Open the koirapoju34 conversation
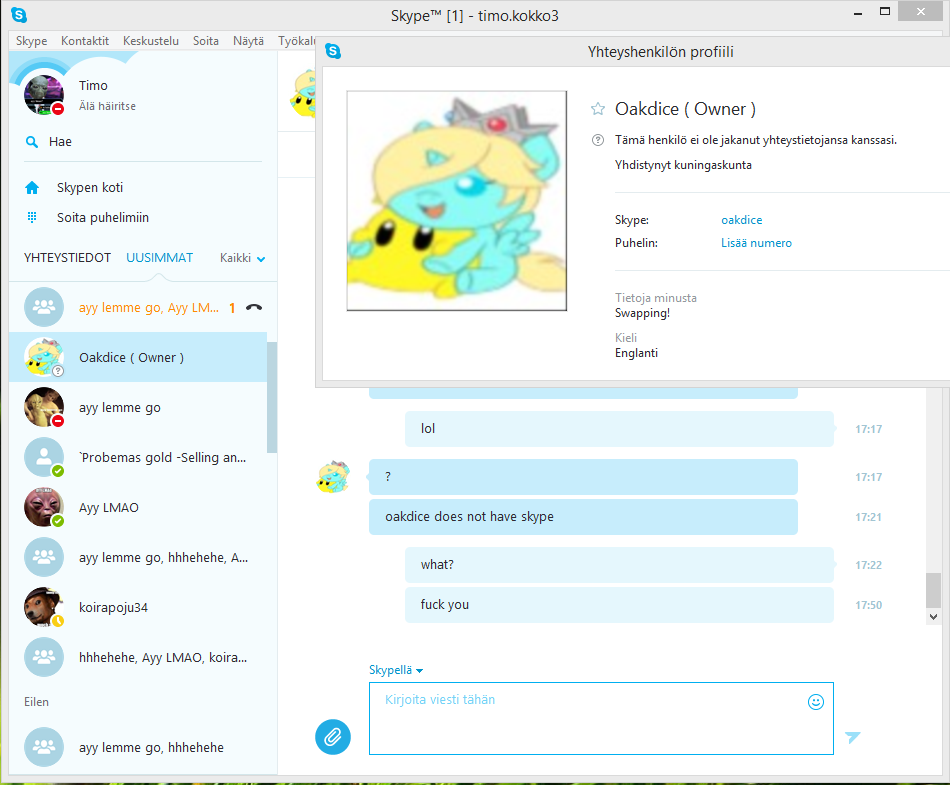The height and width of the screenshot is (785, 950). pyautogui.click(x=138, y=607)
